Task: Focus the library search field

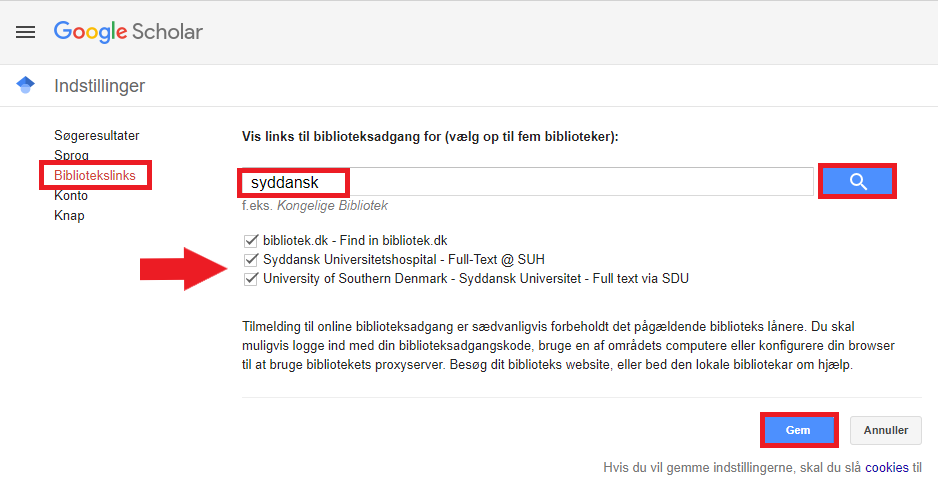Action: tap(528, 182)
